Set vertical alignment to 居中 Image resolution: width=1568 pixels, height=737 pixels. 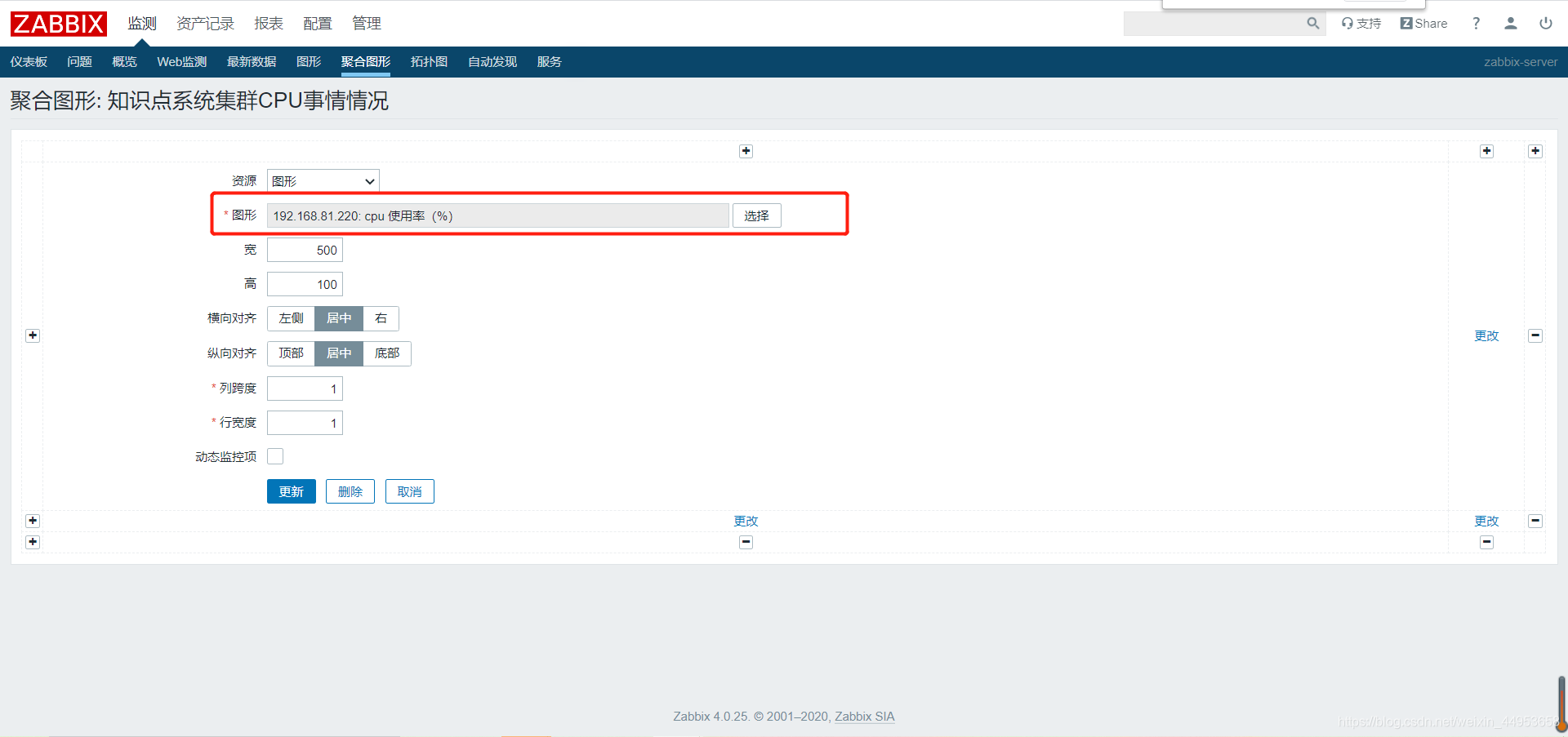pyautogui.click(x=339, y=353)
